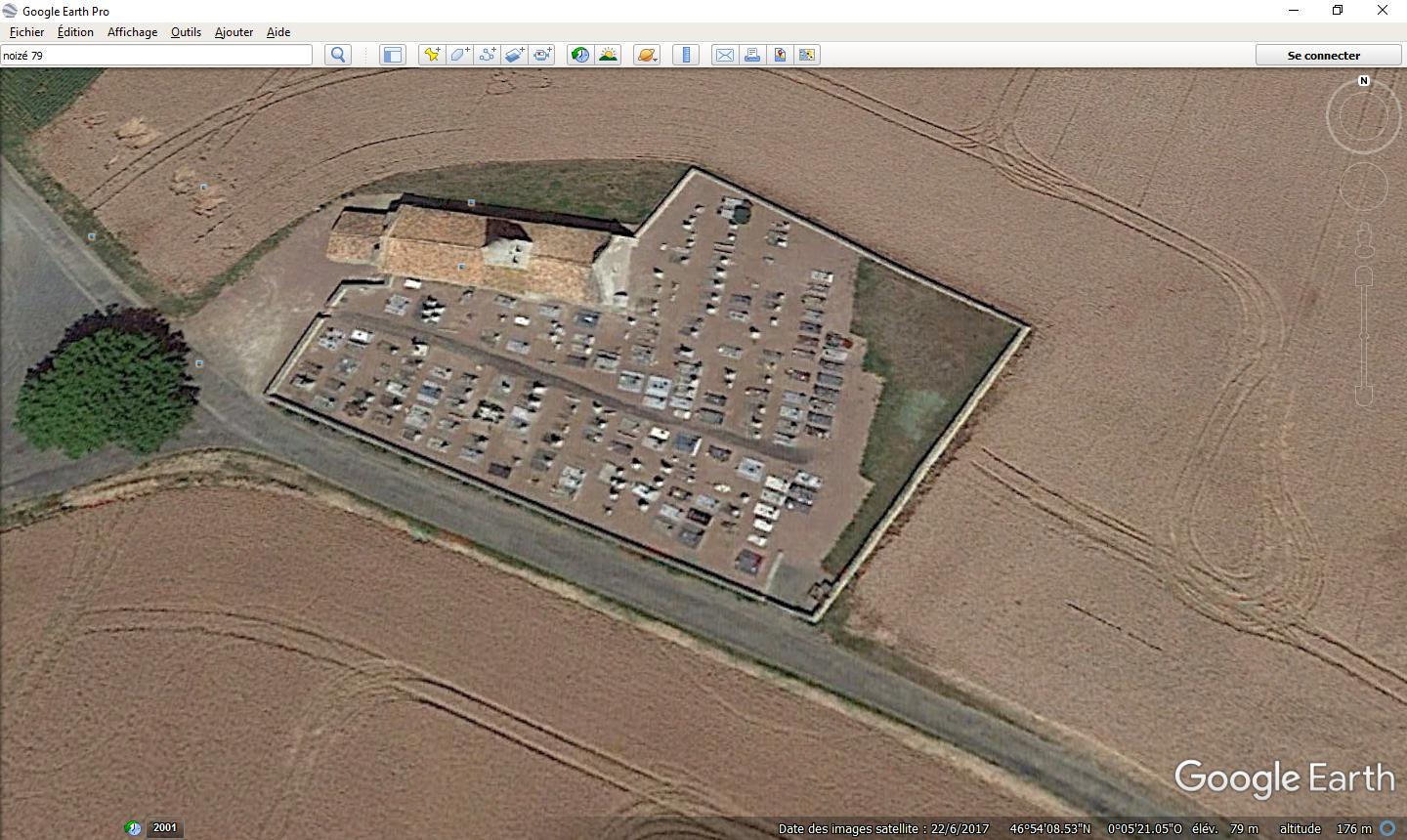Click the longitude 0°05'21.05"O readout
Viewport: 1407px width, 840px height.
[1144, 829]
